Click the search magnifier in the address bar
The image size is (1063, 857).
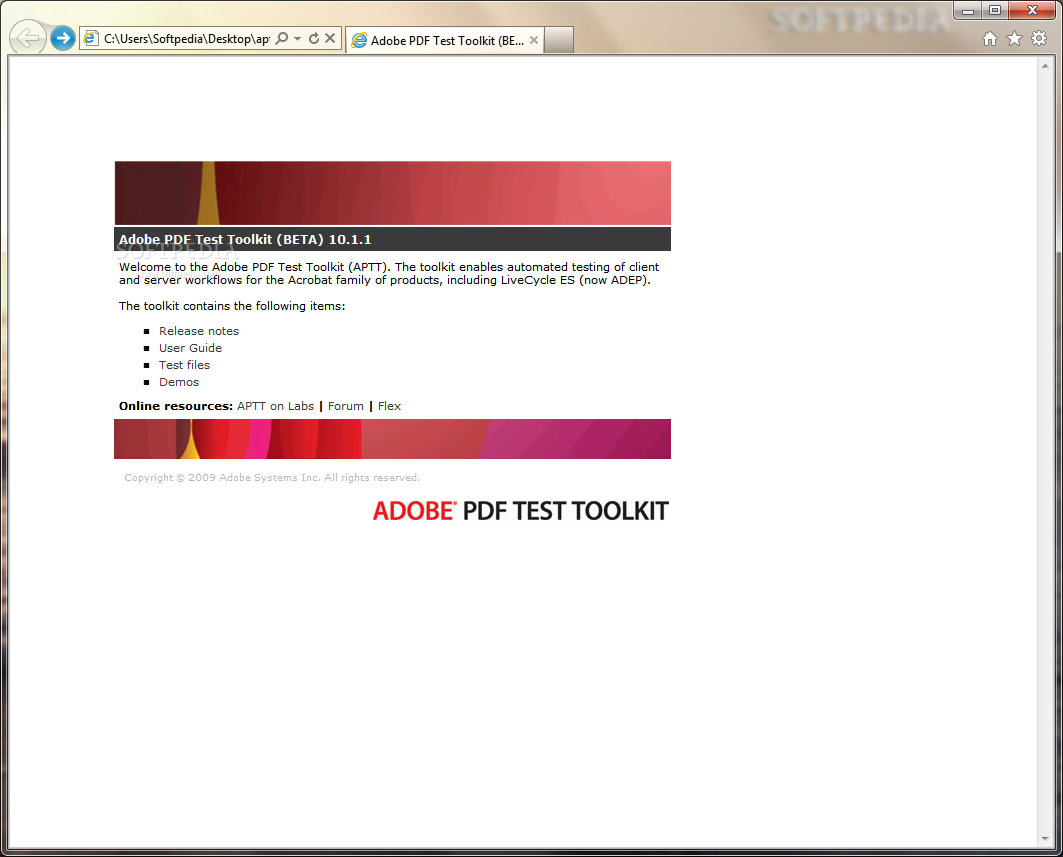[x=282, y=39]
